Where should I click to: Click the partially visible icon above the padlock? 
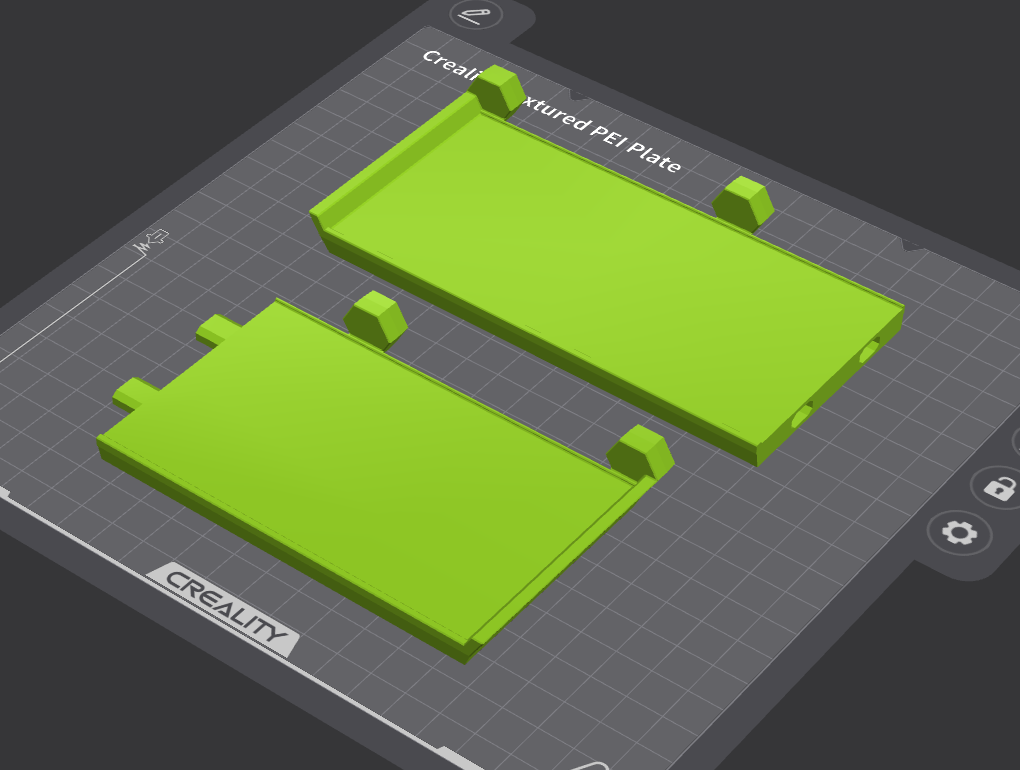click(x=1017, y=442)
